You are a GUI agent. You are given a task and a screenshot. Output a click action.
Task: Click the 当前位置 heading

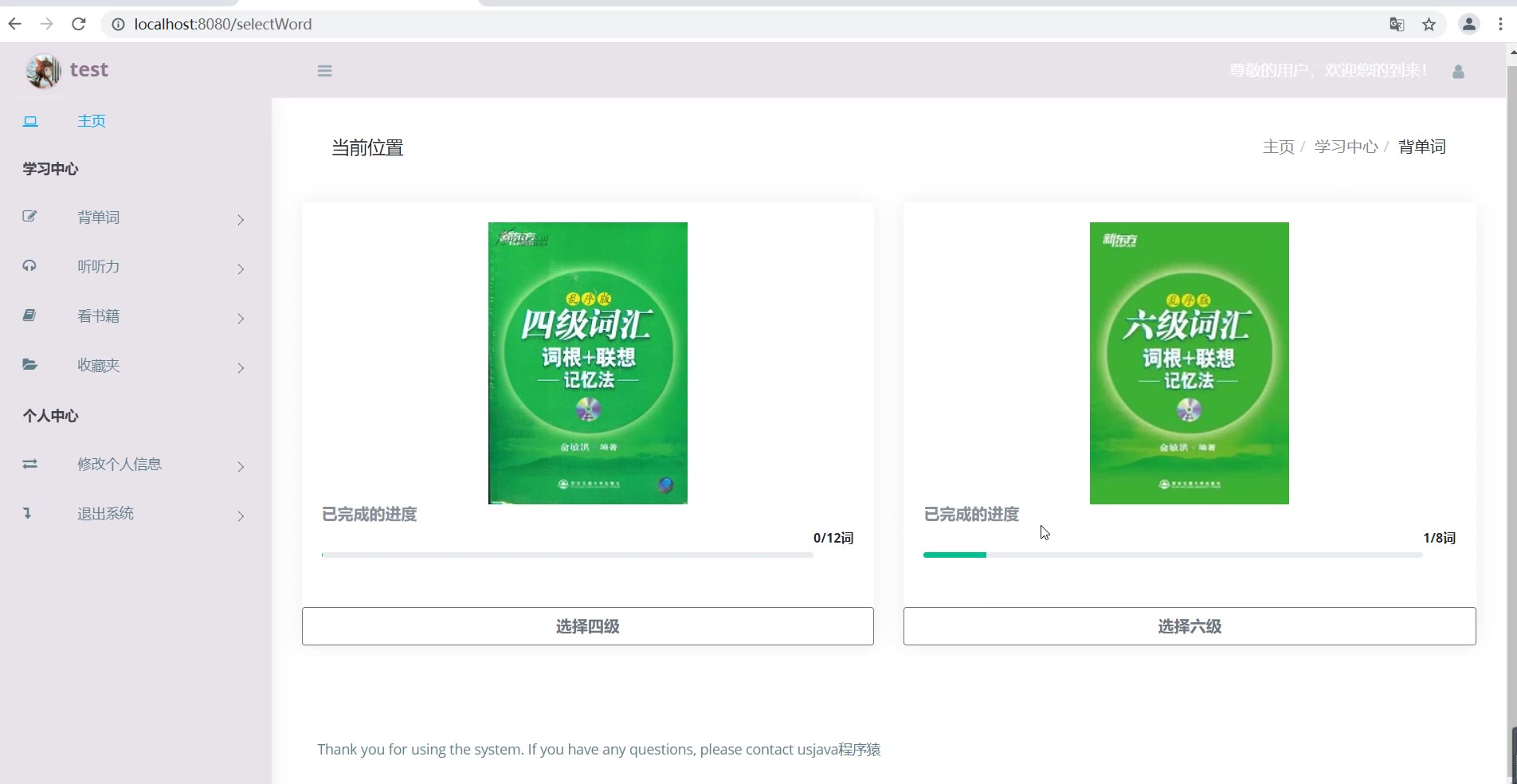[367, 147]
